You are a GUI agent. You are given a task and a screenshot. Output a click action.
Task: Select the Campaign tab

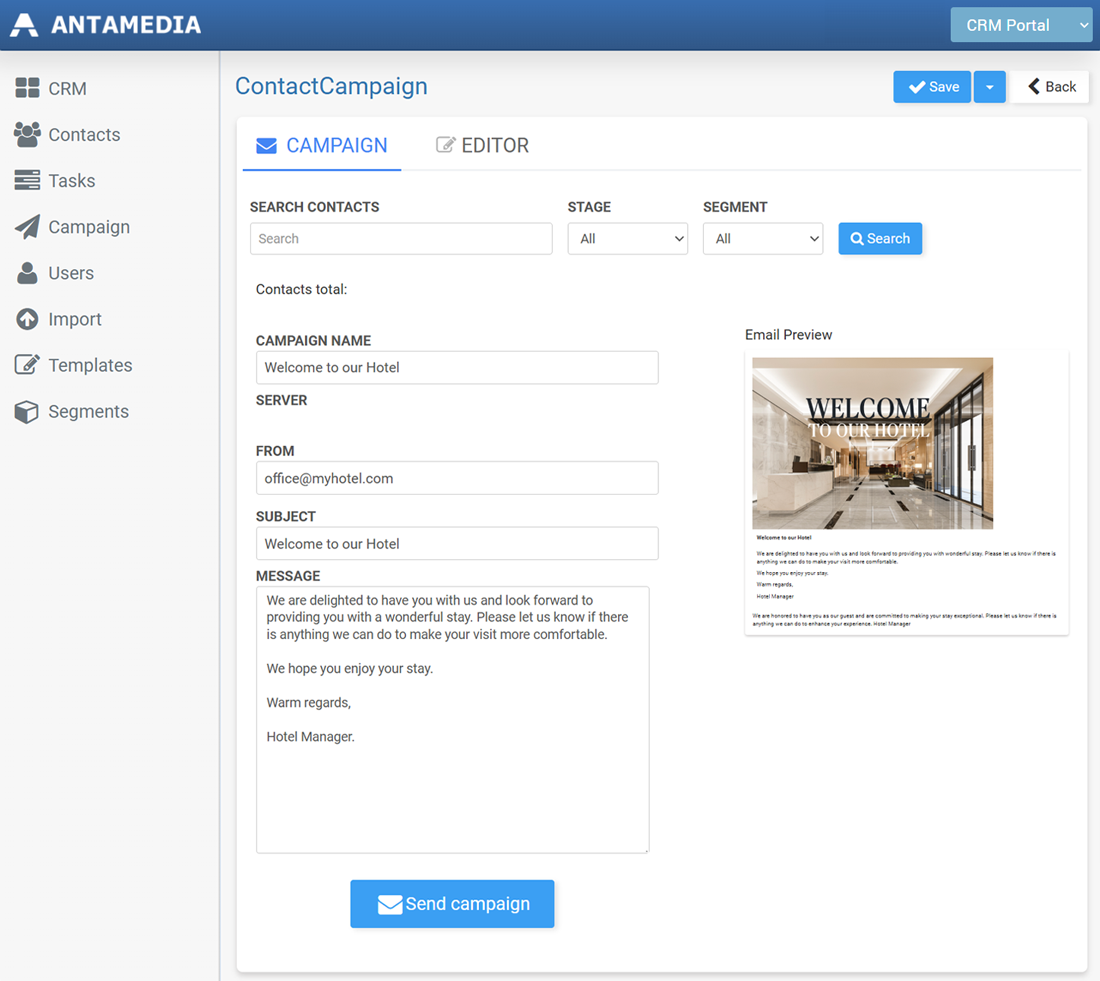pyautogui.click(x=321, y=145)
